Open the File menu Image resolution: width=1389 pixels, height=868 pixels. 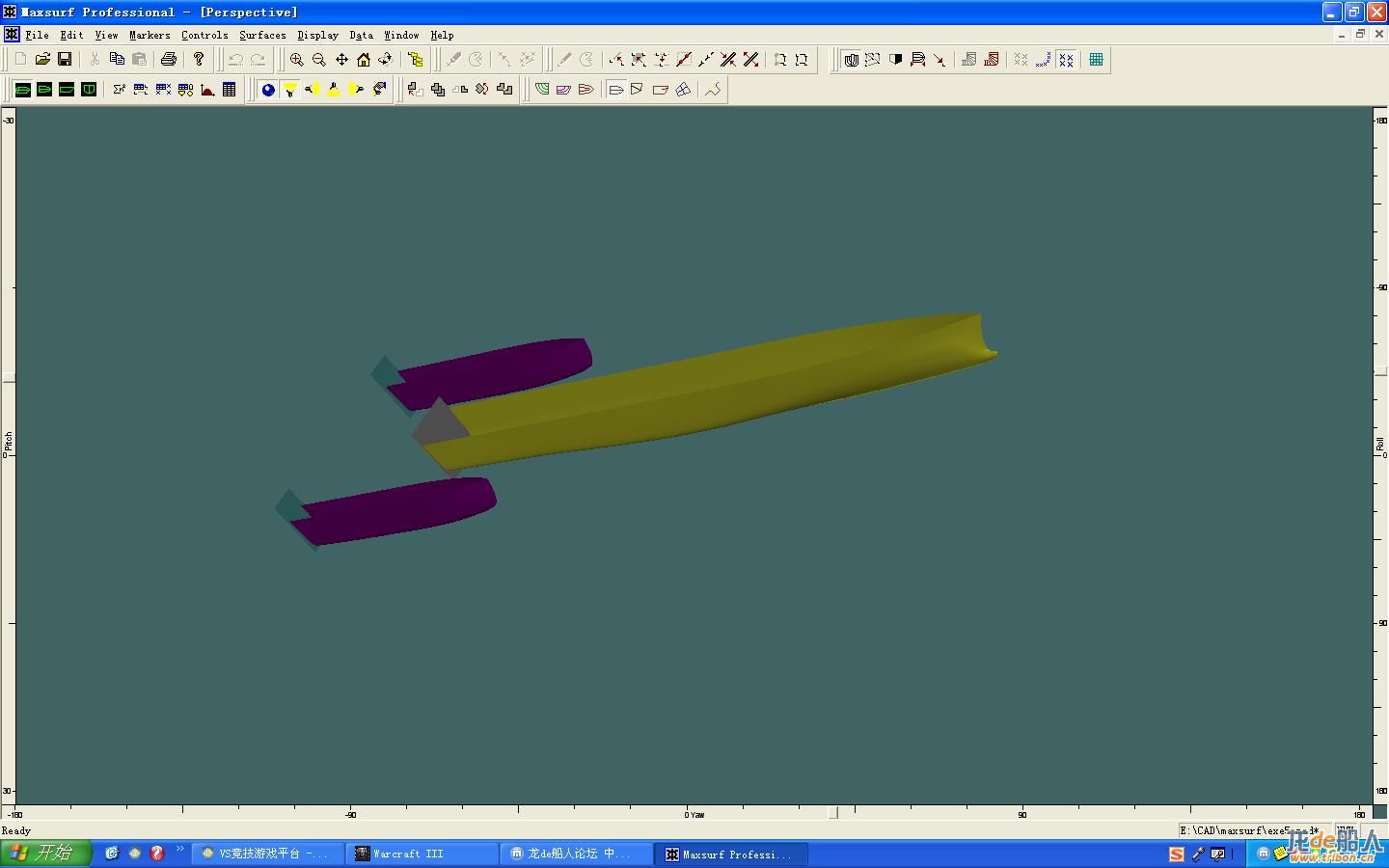click(x=37, y=35)
